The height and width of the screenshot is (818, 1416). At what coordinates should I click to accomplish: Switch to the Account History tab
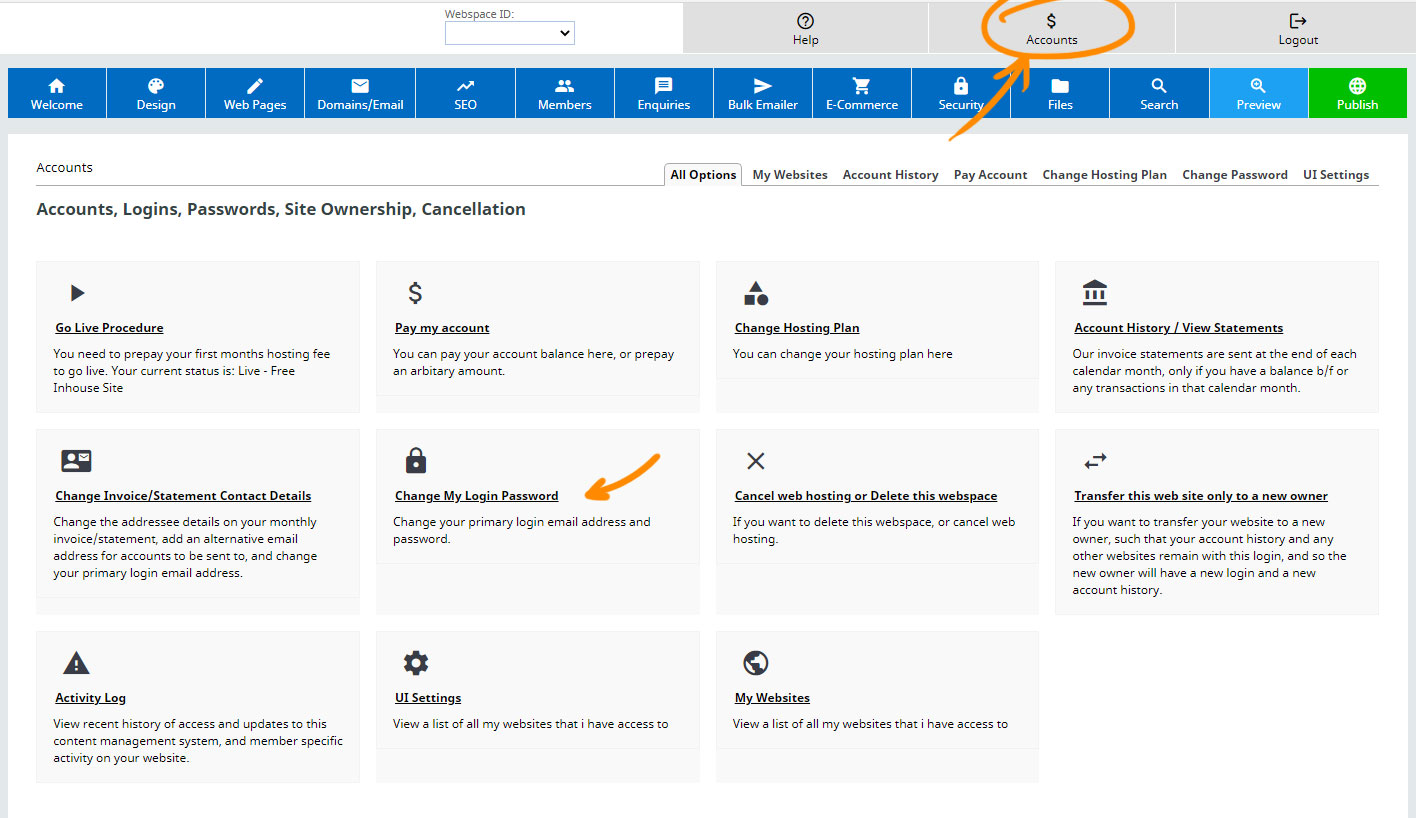pos(890,175)
